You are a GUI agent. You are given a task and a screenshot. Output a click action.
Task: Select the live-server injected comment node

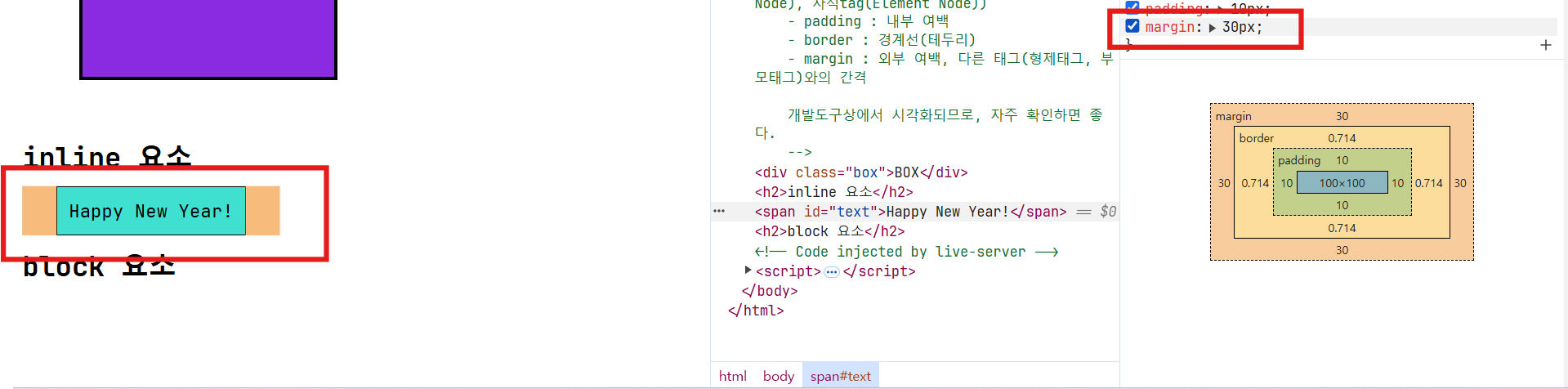coord(907,252)
